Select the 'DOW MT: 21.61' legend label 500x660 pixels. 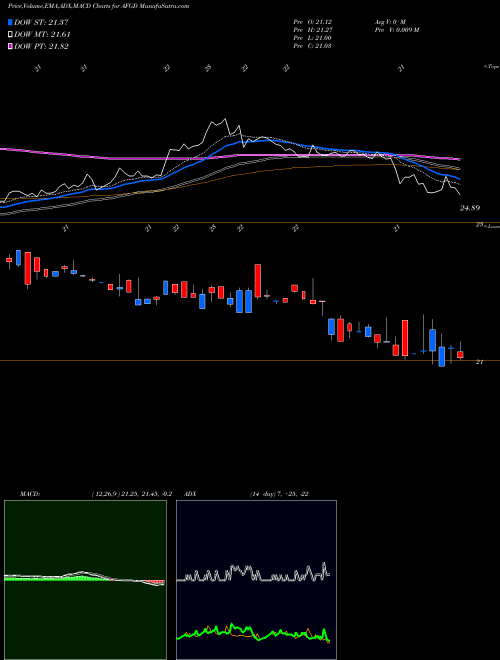click(42, 35)
